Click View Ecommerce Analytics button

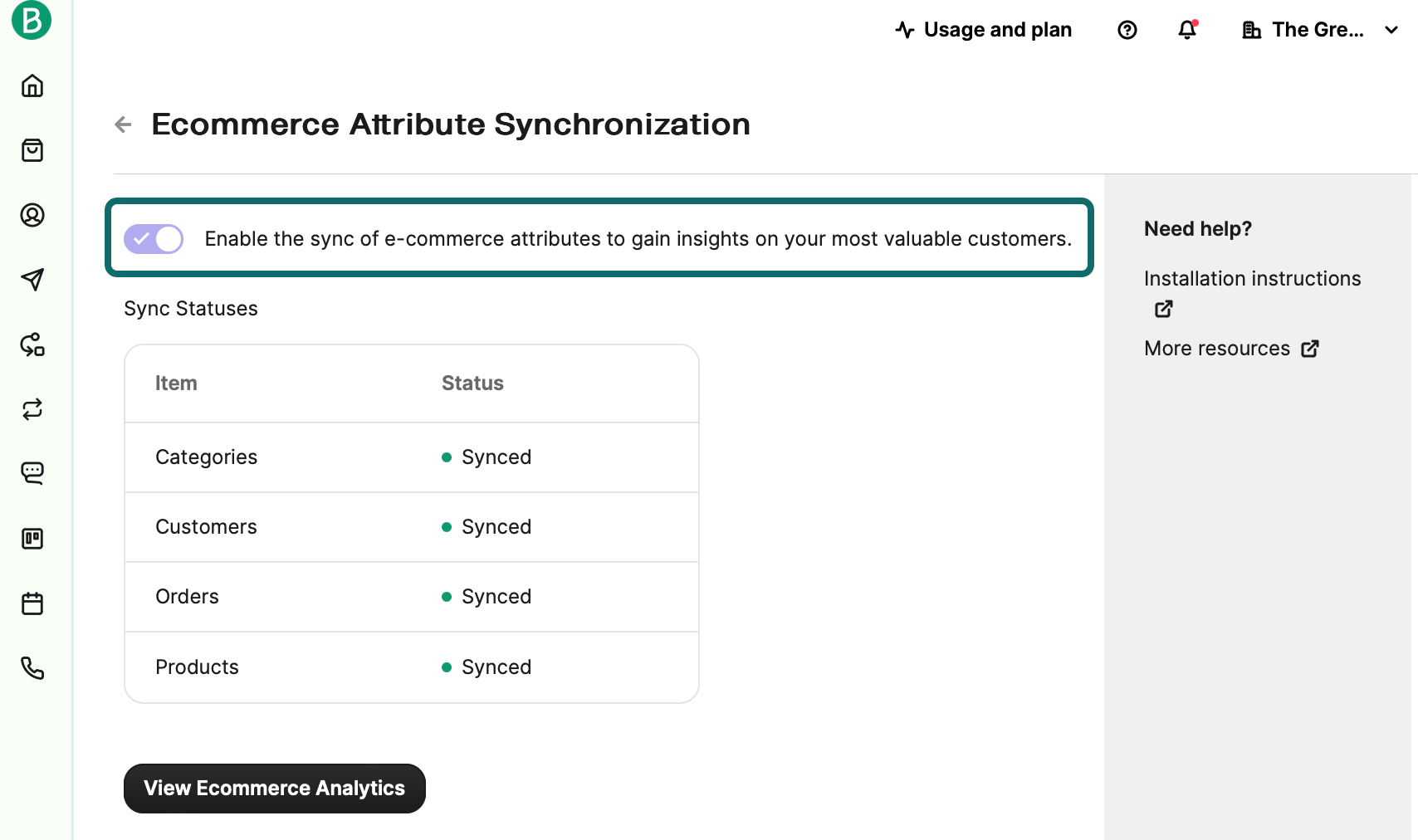(275, 789)
